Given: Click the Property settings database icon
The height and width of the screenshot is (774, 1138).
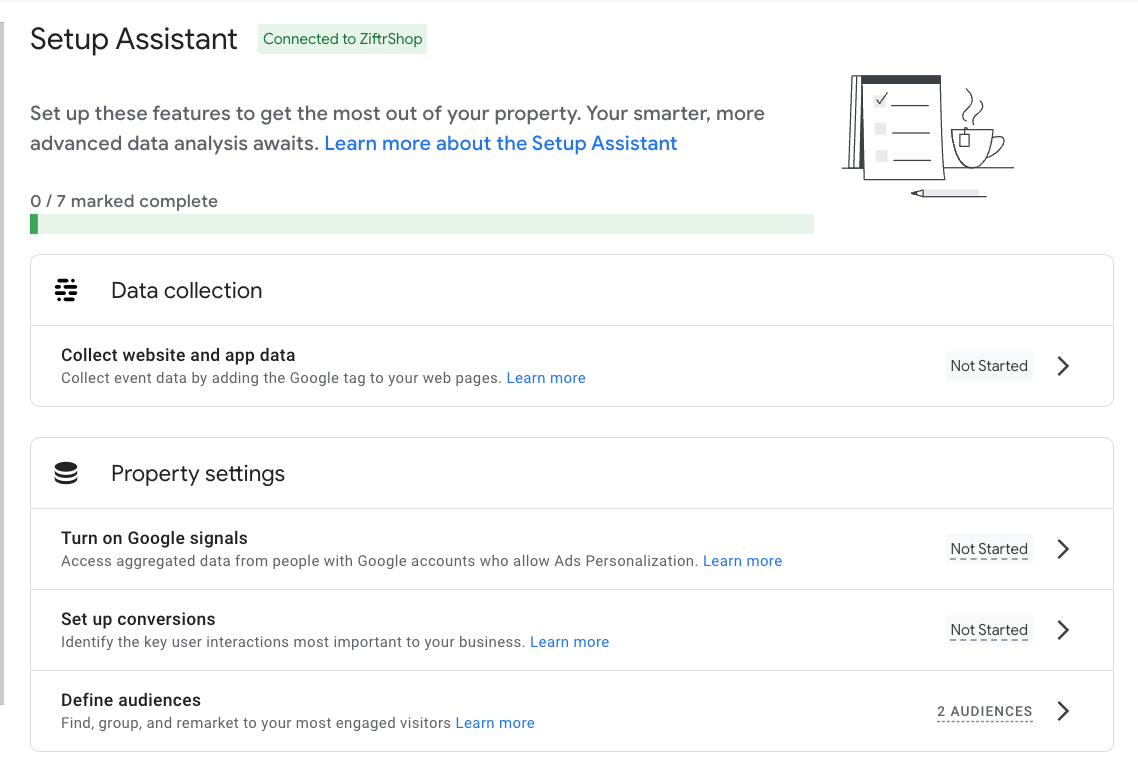Looking at the screenshot, I should coord(66,473).
